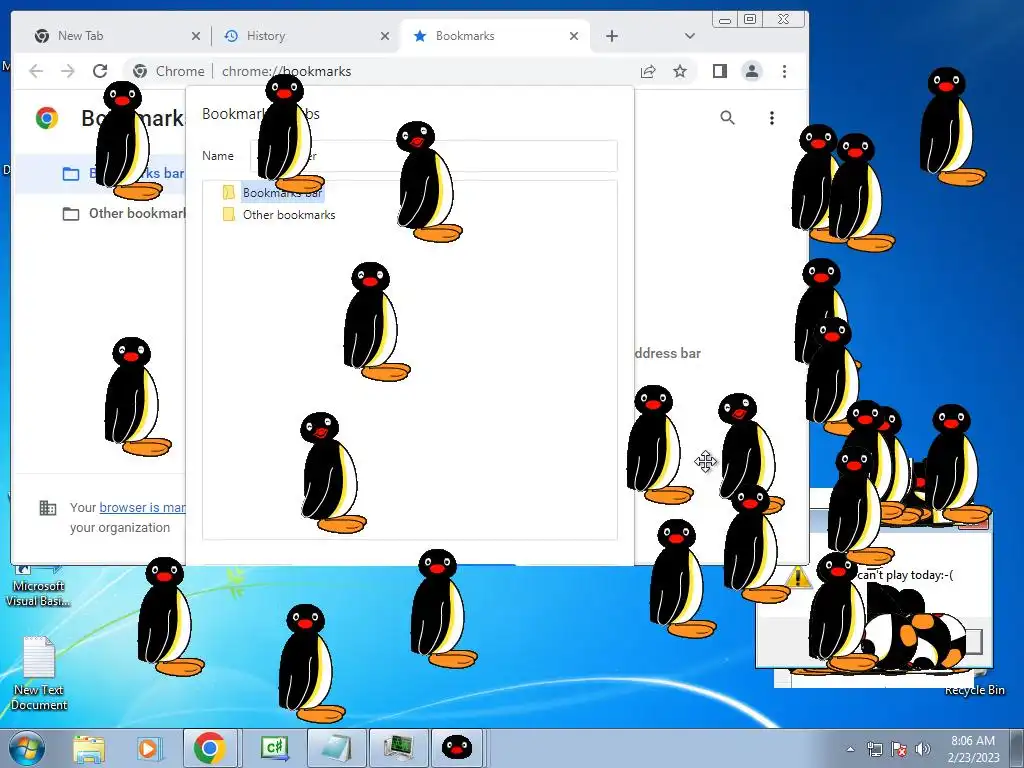Open the Windows Start menu
Screen dimensions: 1024x768
tap(27, 748)
